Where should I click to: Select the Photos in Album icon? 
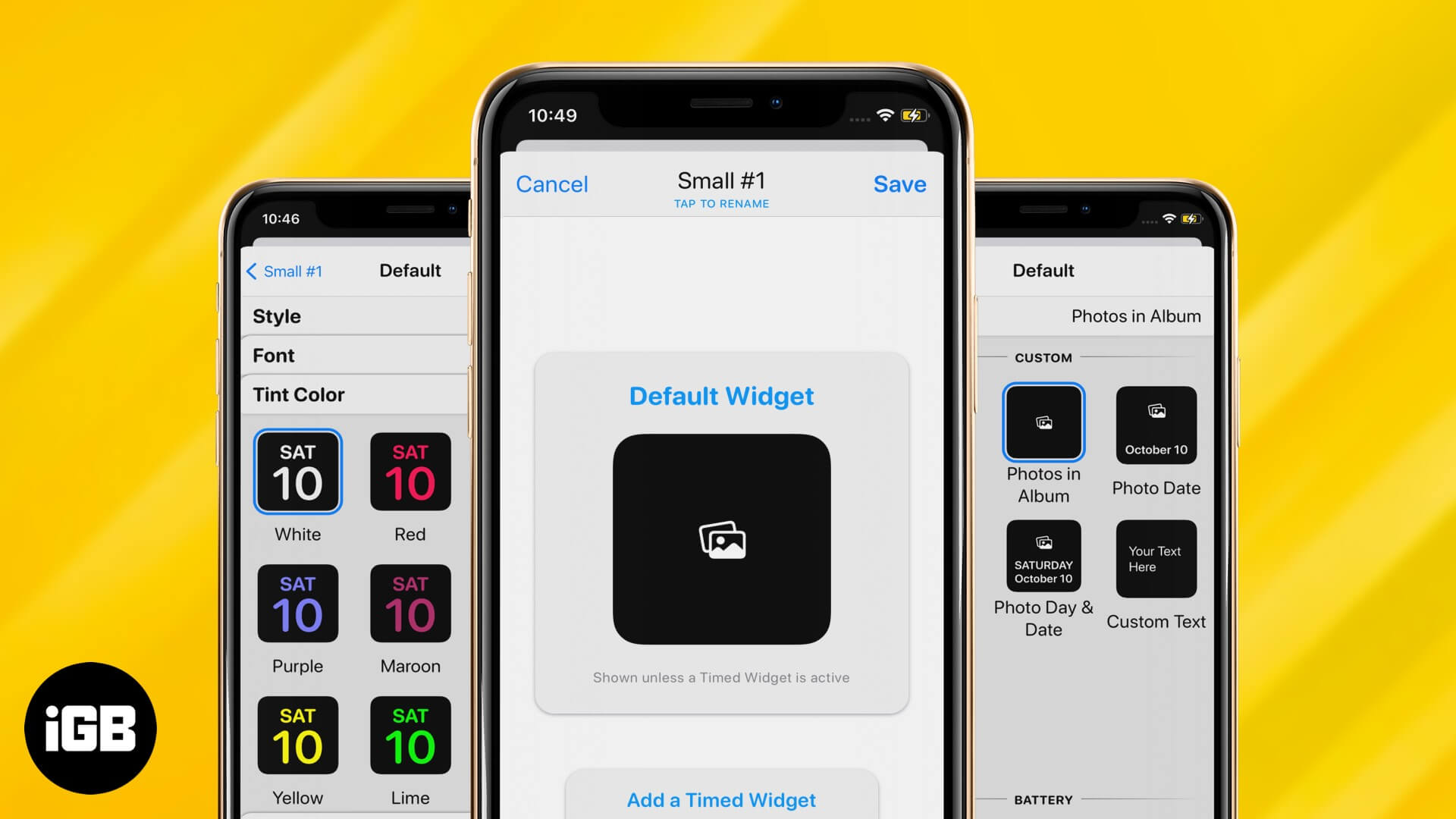coord(1043,421)
